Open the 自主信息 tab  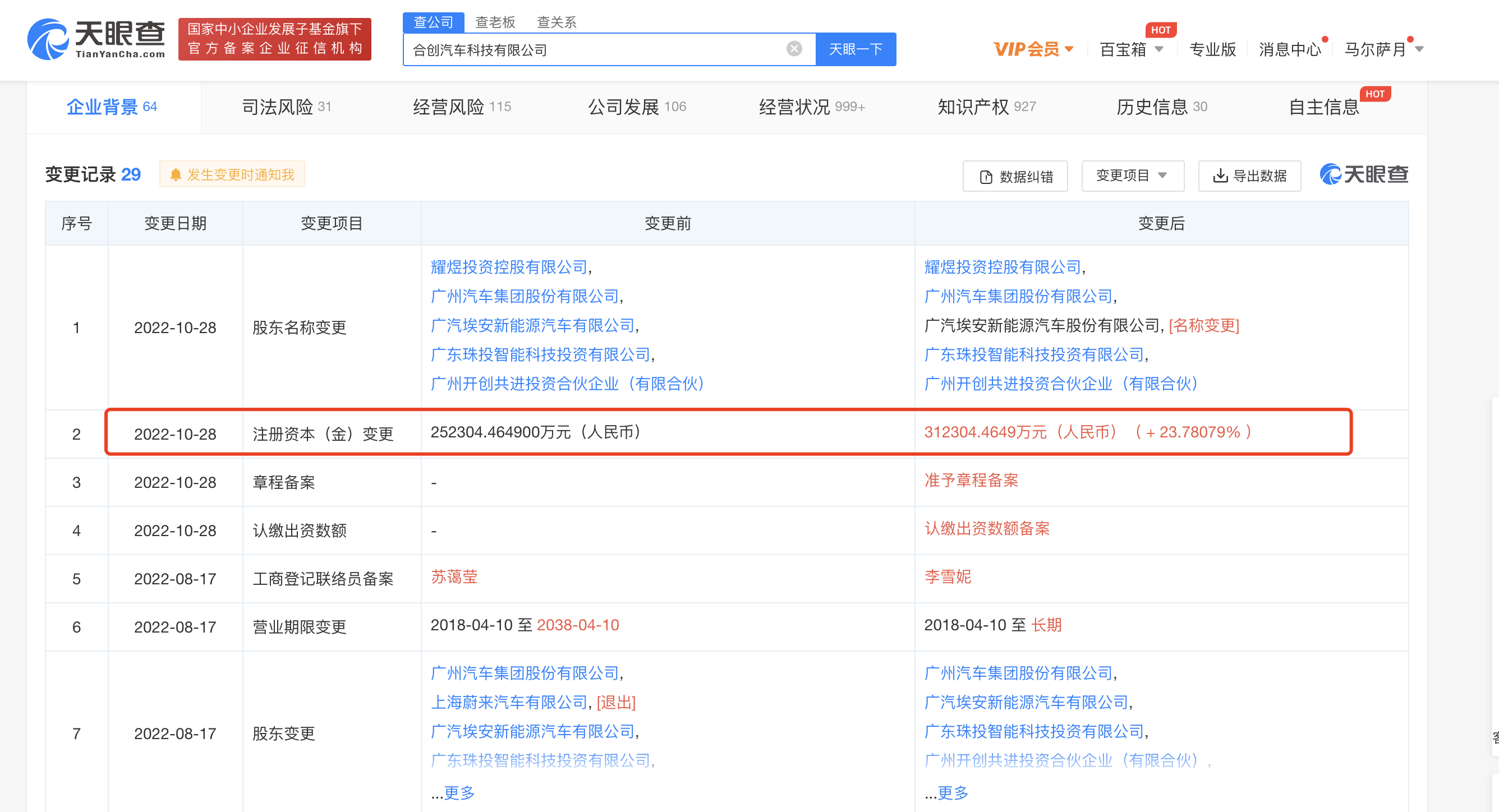click(1324, 107)
